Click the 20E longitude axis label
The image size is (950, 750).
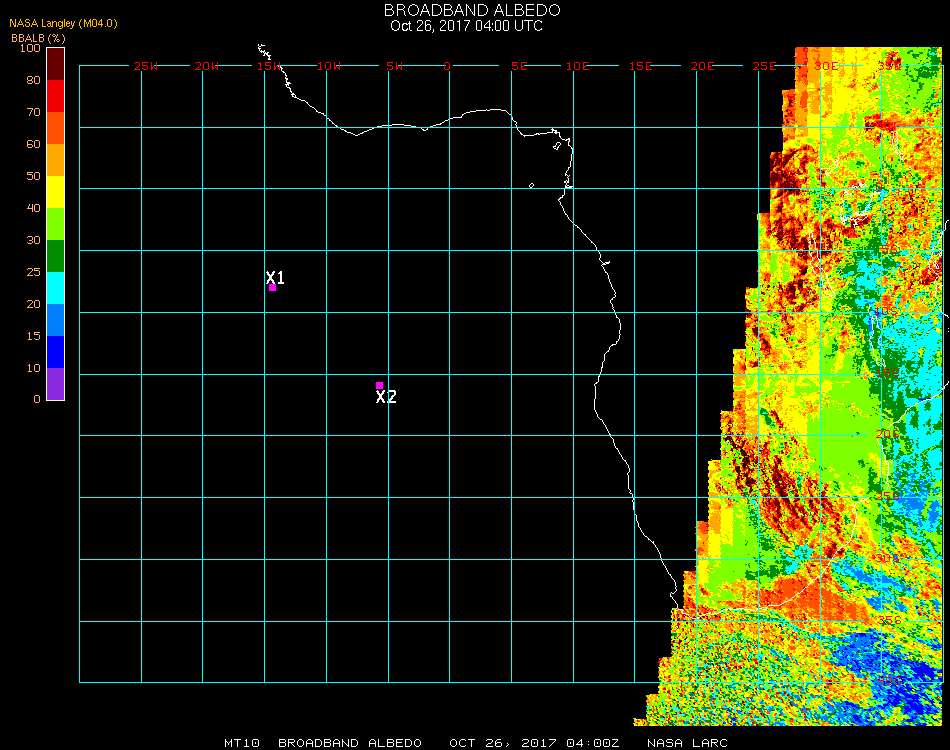pos(703,66)
